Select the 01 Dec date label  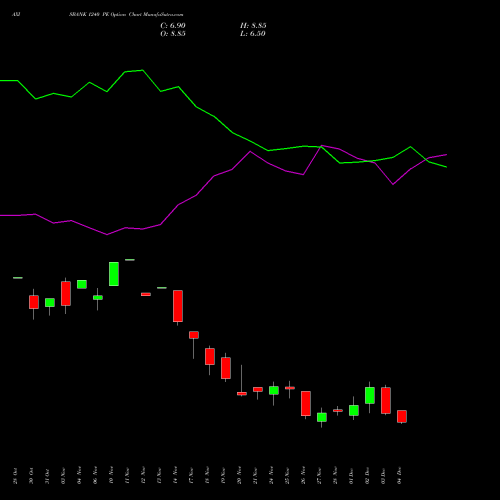click(351, 476)
